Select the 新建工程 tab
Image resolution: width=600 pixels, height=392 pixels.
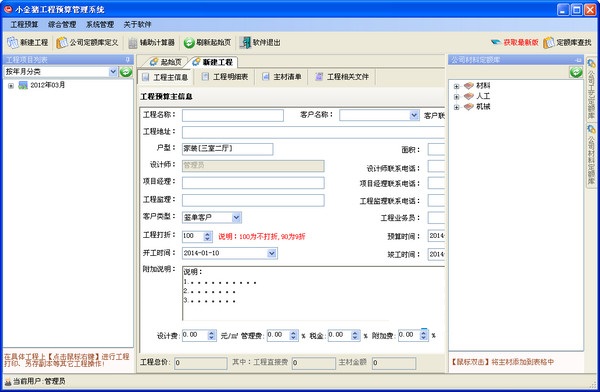coord(213,62)
